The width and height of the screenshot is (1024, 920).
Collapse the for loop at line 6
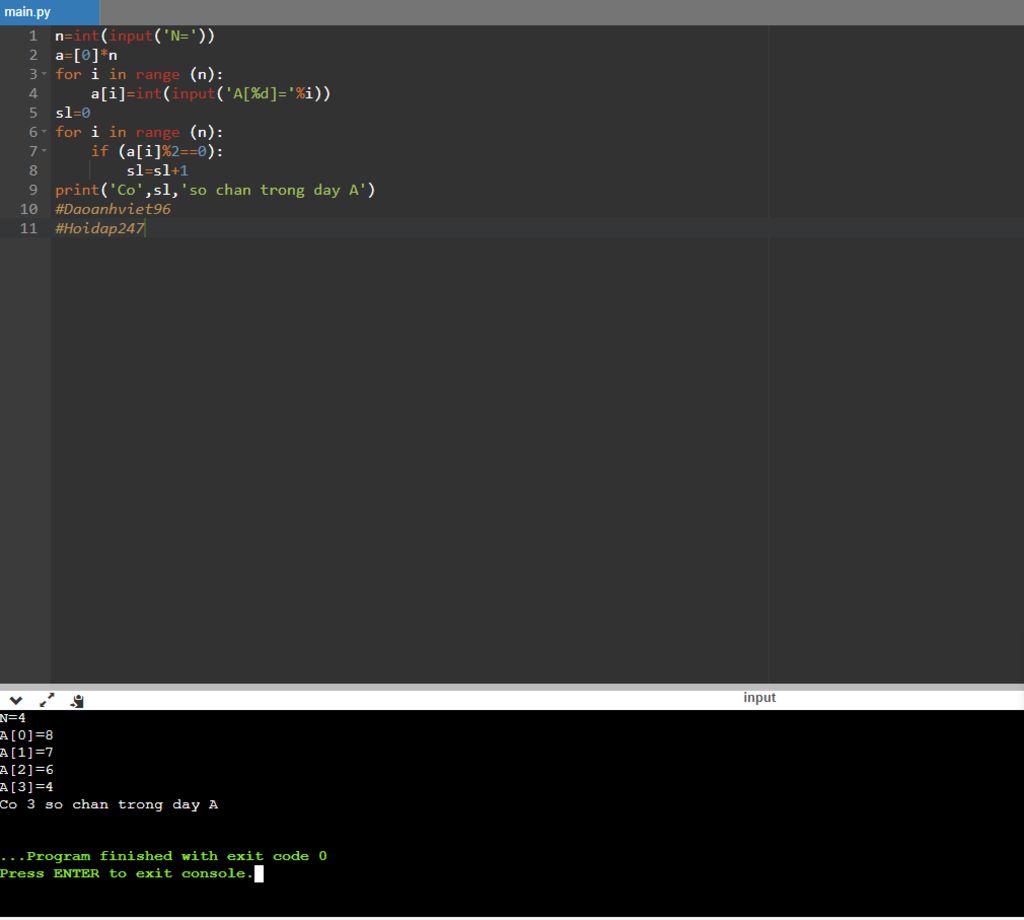(x=45, y=133)
